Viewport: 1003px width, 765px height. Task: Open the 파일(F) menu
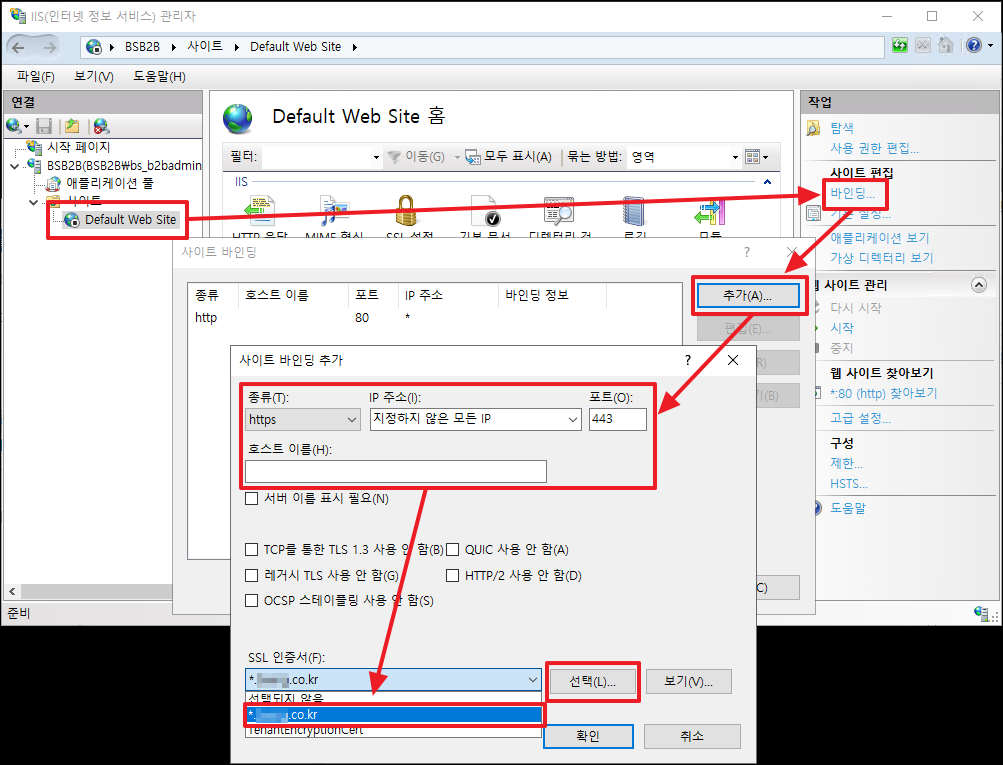tap(36, 77)
